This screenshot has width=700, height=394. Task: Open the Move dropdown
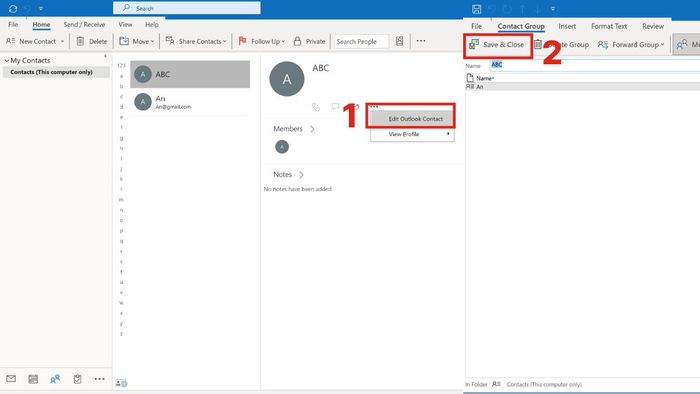click(137, 41)
